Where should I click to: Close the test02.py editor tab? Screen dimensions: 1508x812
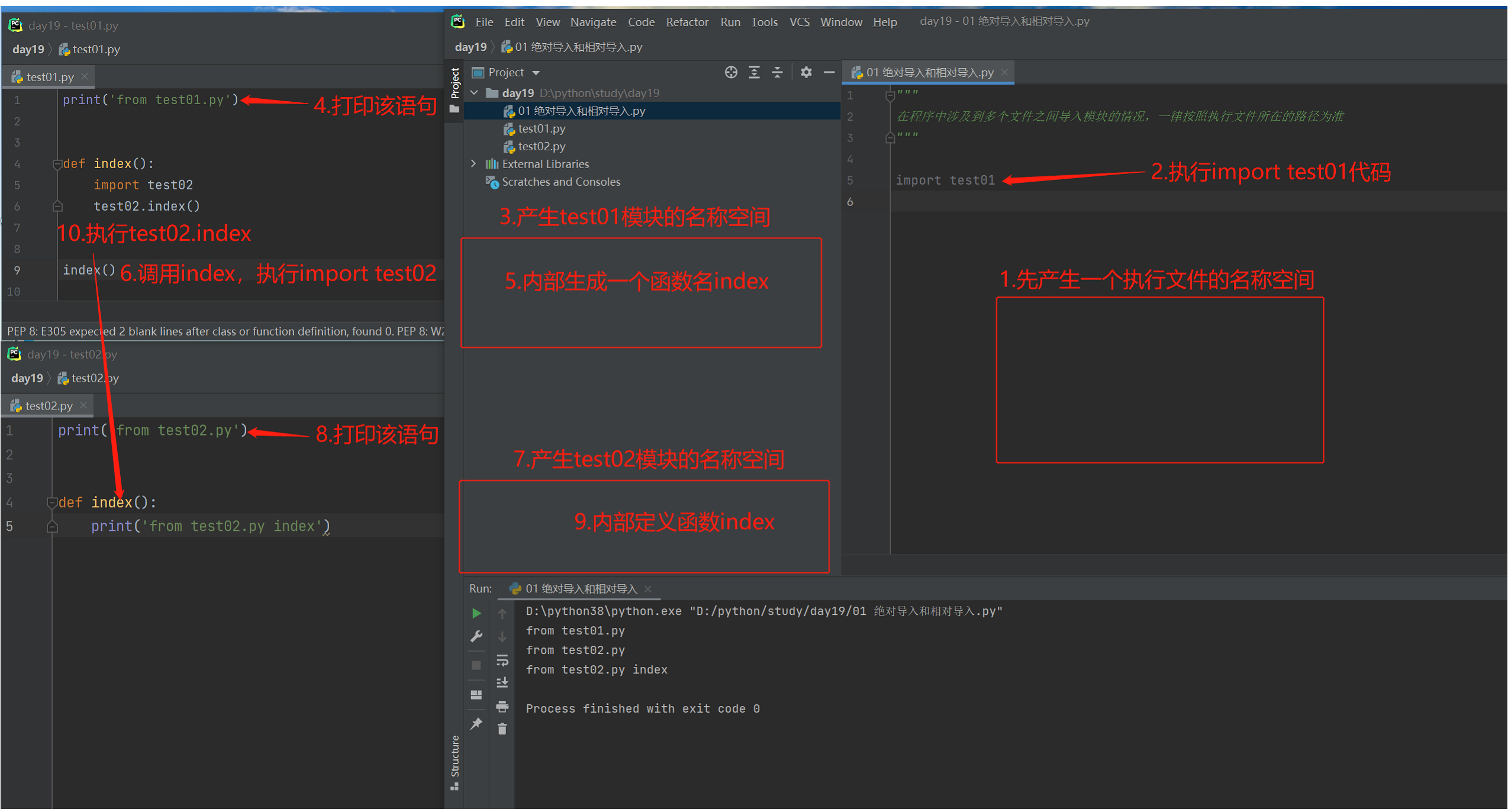(83, 405)
